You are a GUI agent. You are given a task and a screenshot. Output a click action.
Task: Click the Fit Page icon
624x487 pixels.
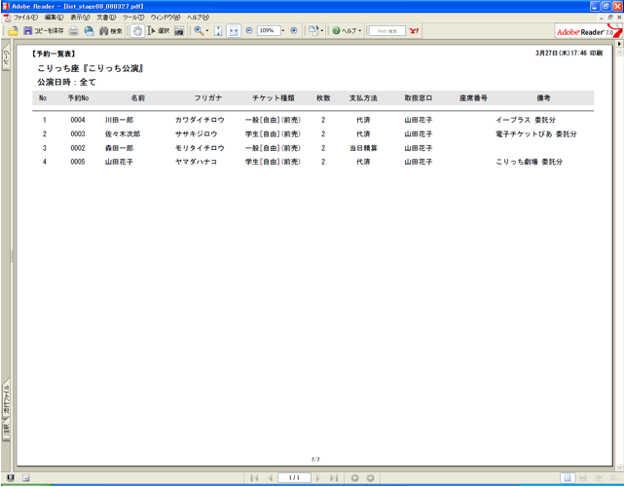(217, 31)
